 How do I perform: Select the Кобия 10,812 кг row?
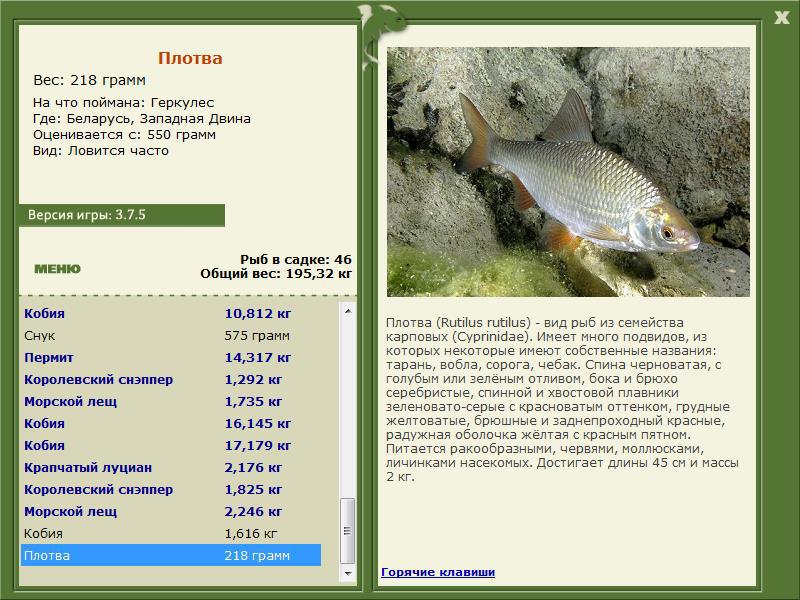(171, 313)
